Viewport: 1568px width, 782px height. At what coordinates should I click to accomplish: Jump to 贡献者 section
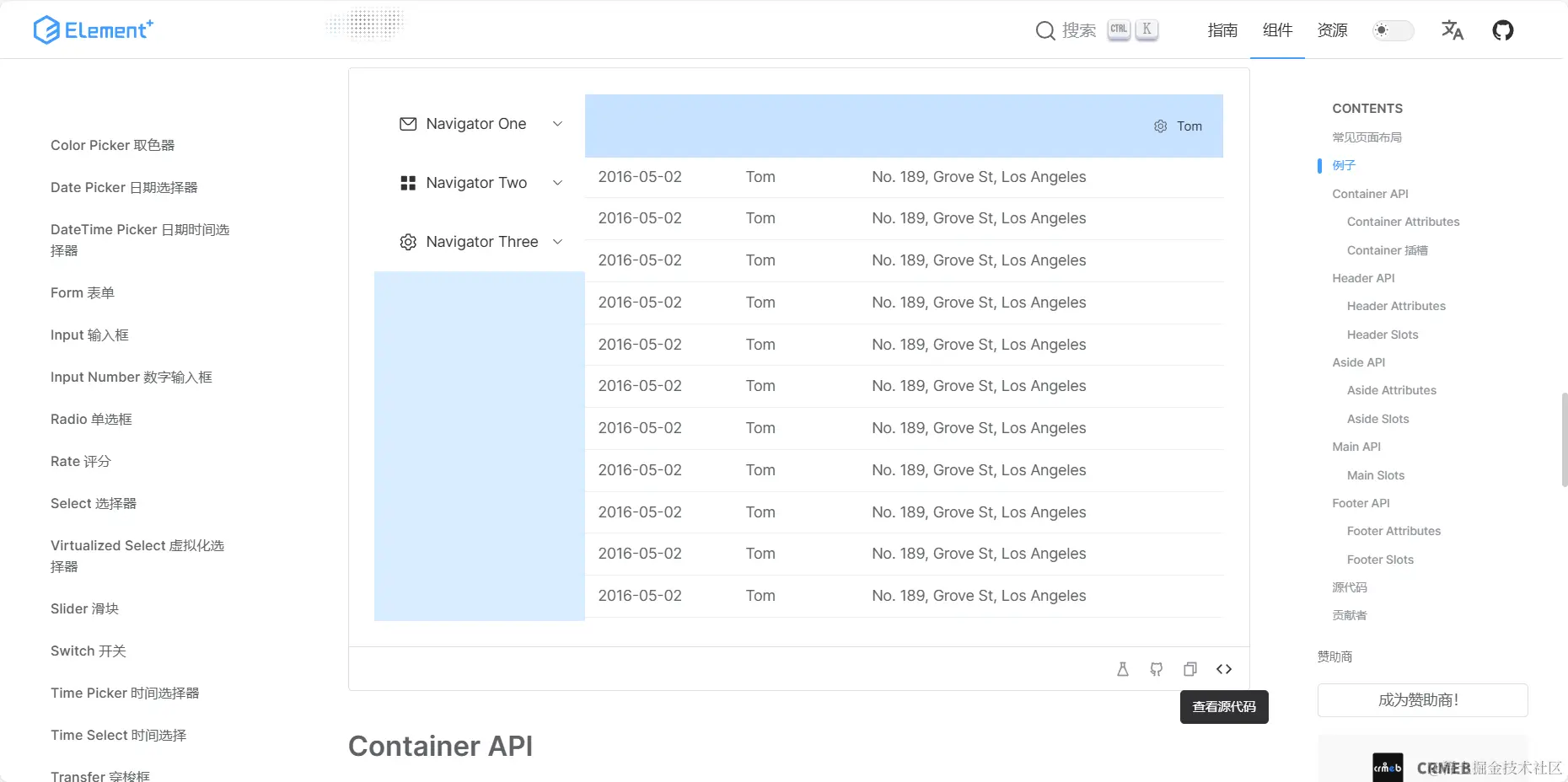[1350, 615]
